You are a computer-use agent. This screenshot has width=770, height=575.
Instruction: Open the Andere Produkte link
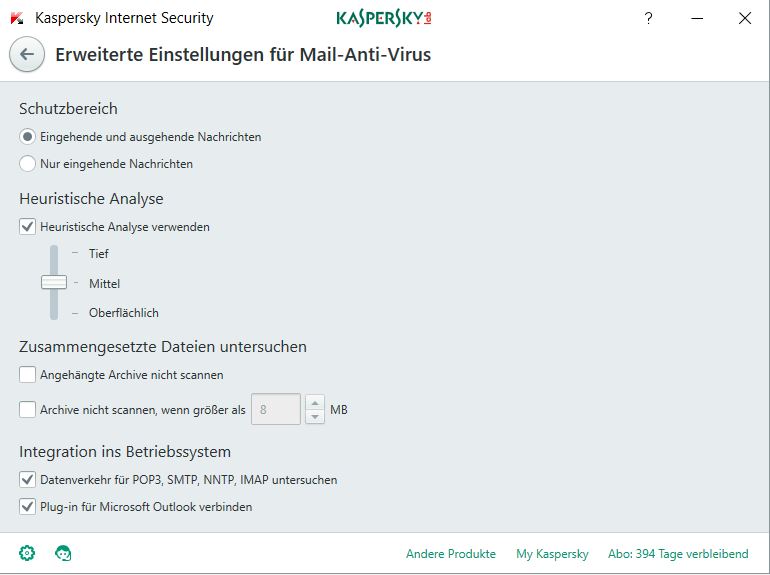pyautogui.click(x=450, y=554)
